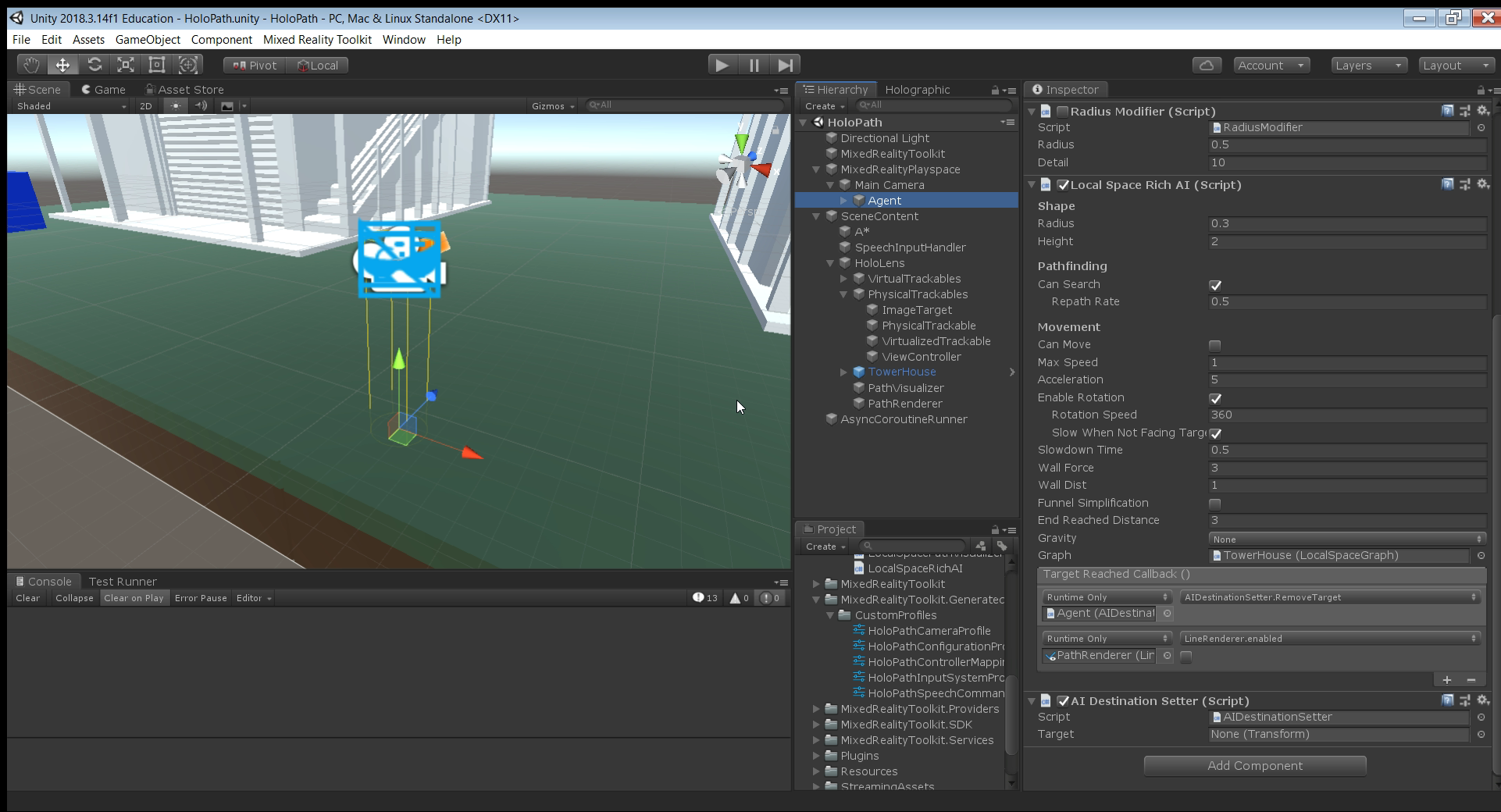This screenshot has height=812, width=1501.
Task: Open Local Space Rich AI help icon
Action: tap(1447, 184)
